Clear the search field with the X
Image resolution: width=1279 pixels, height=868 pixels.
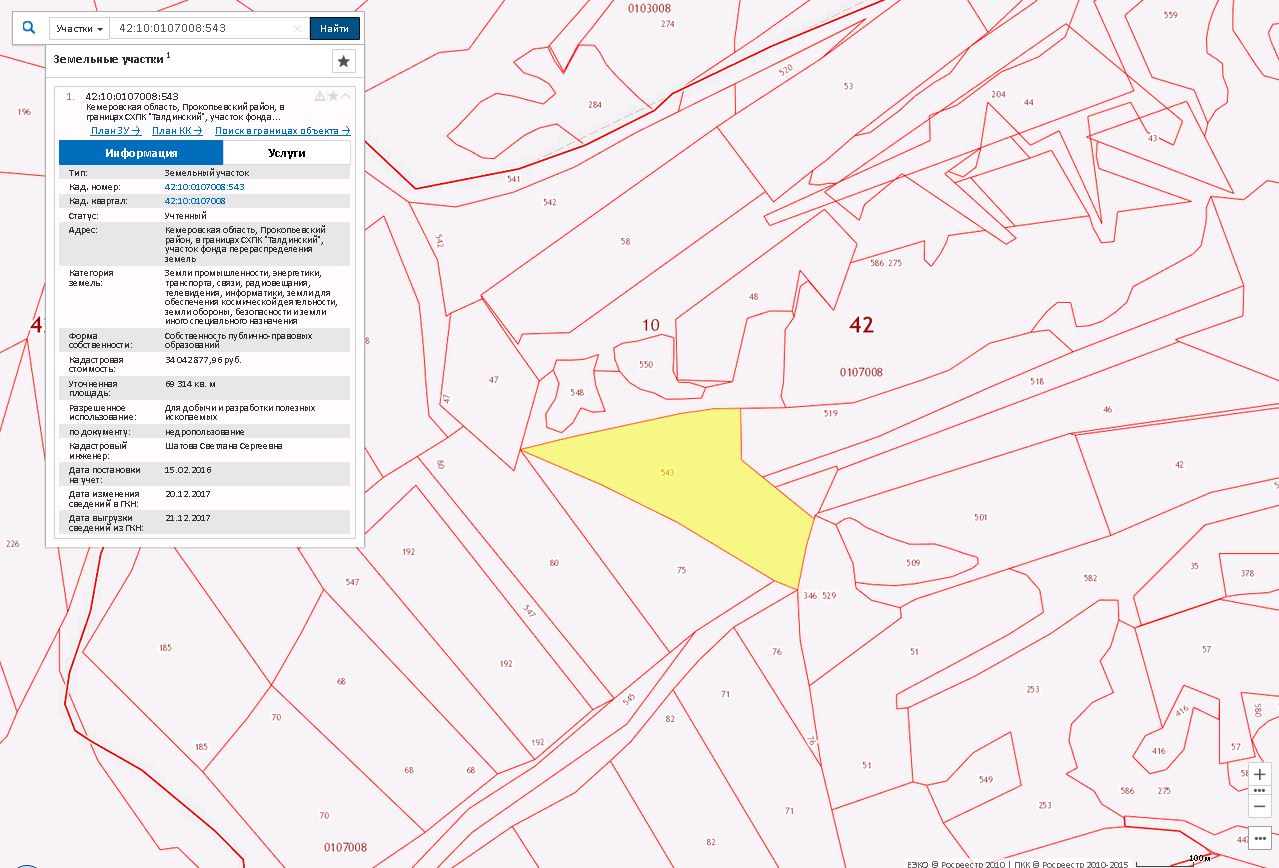click(x=297, y=29)
